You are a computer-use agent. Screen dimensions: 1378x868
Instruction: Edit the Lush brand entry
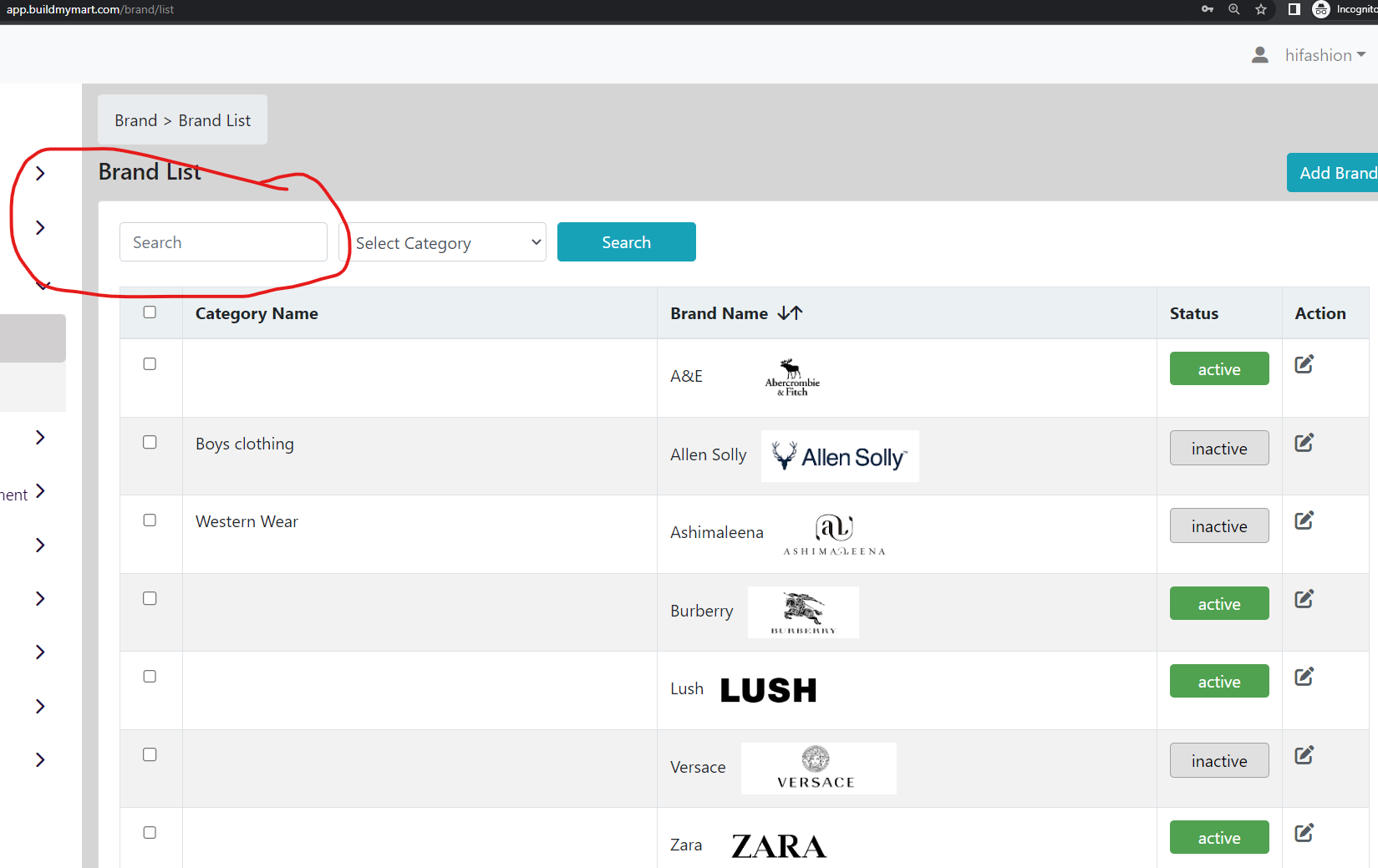[x=1304, y=677]
